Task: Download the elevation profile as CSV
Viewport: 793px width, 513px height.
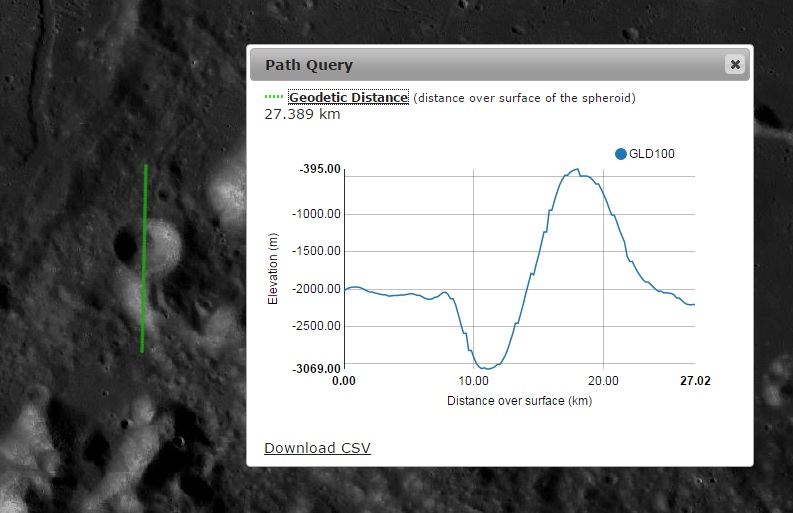Action: [x=317, y=447]
